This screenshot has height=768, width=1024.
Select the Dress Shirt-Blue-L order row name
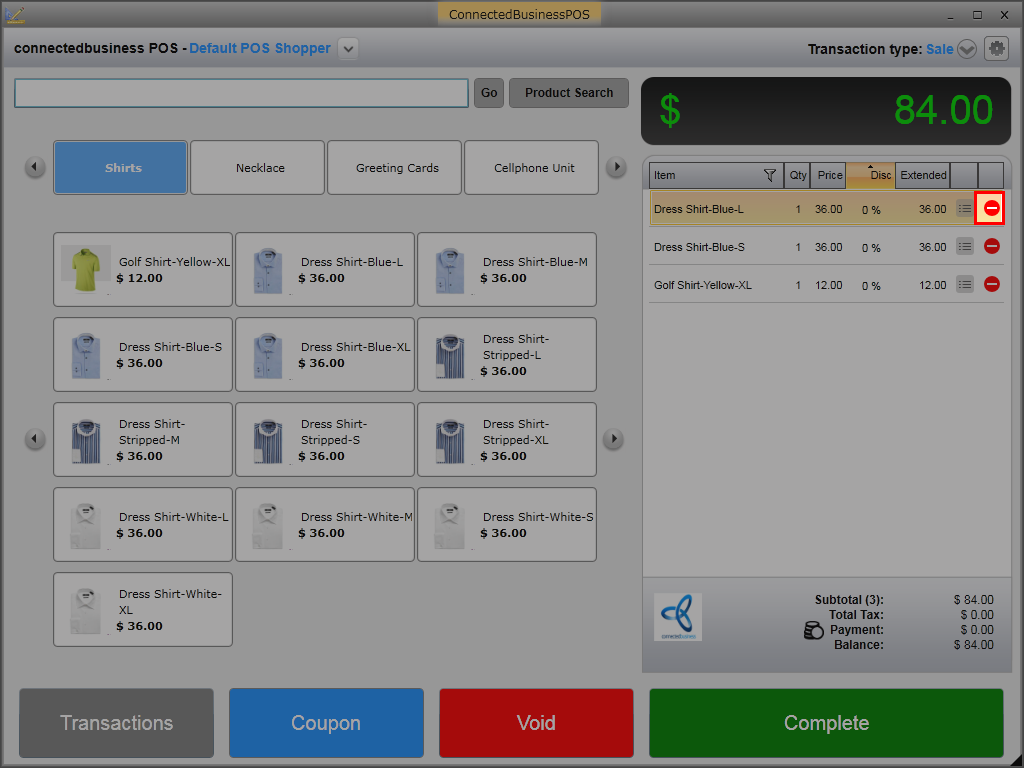698,209
